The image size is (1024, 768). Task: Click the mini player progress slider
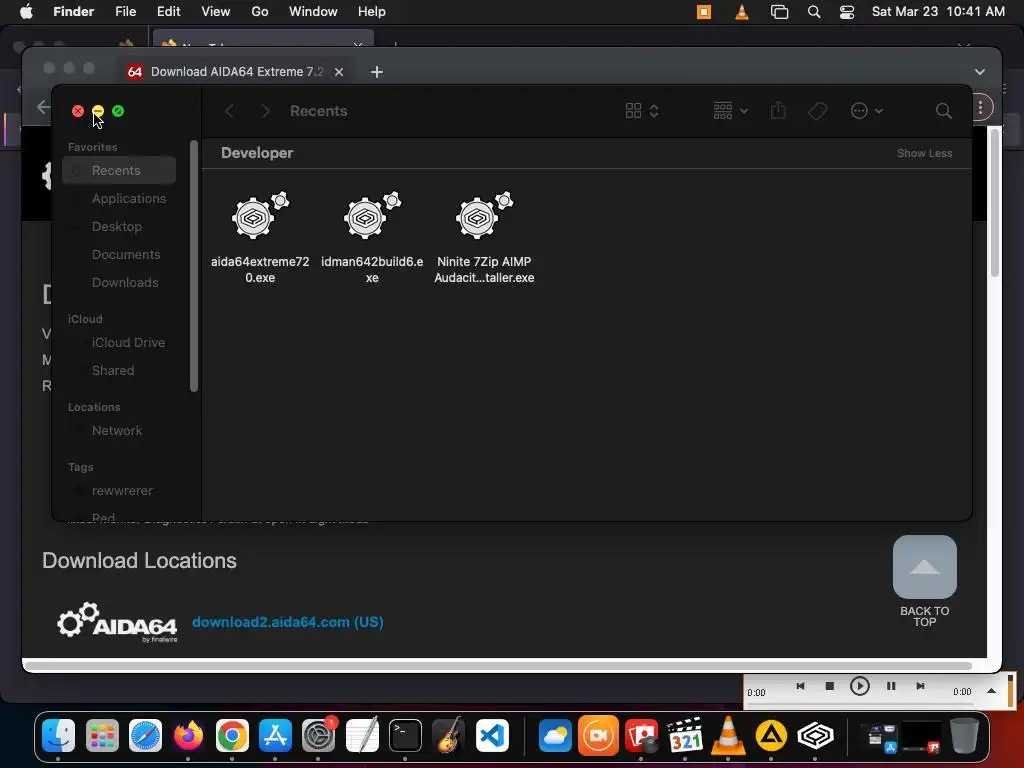point(860,704)
